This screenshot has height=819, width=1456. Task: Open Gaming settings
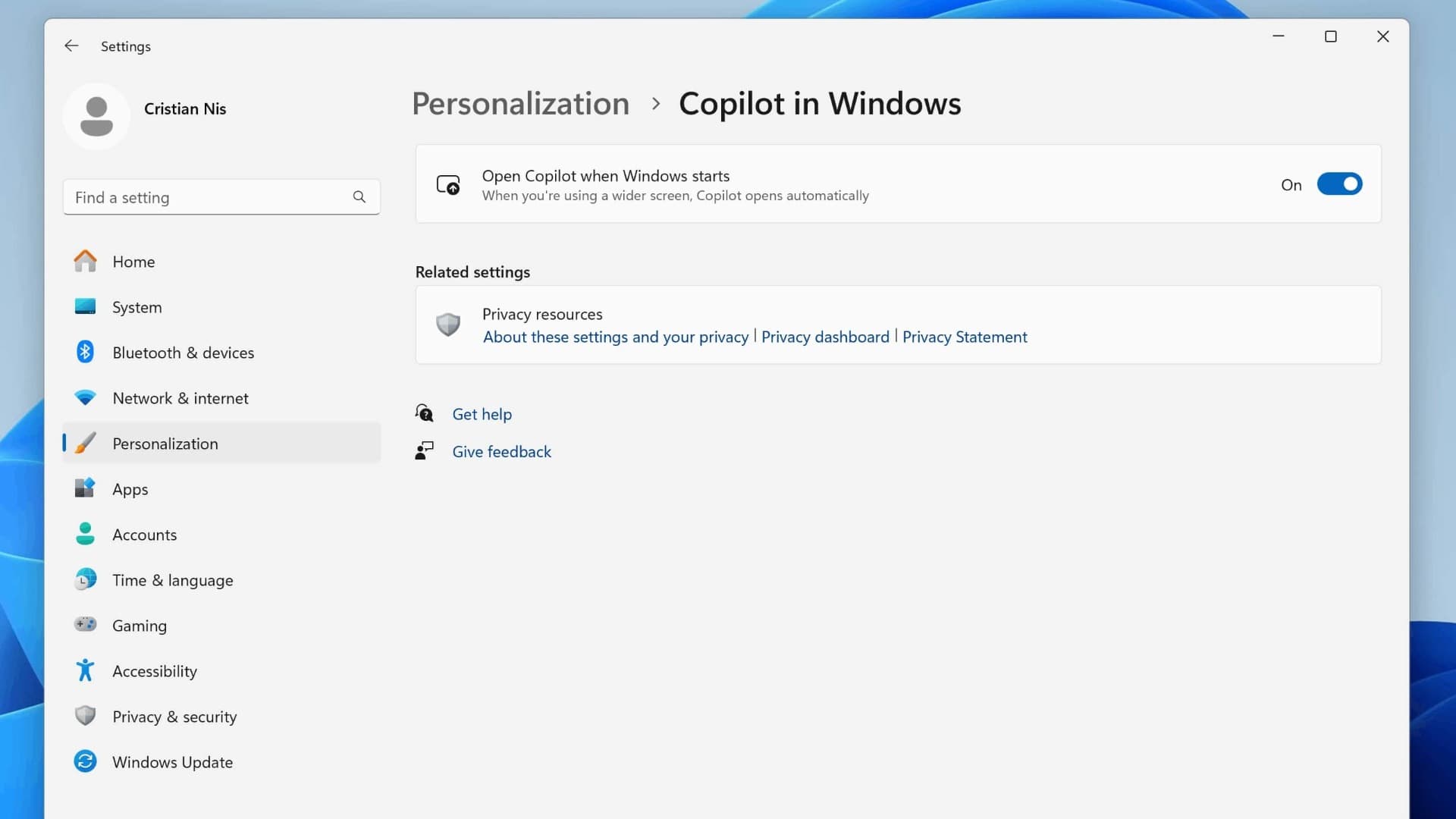[x=140, y=625]
